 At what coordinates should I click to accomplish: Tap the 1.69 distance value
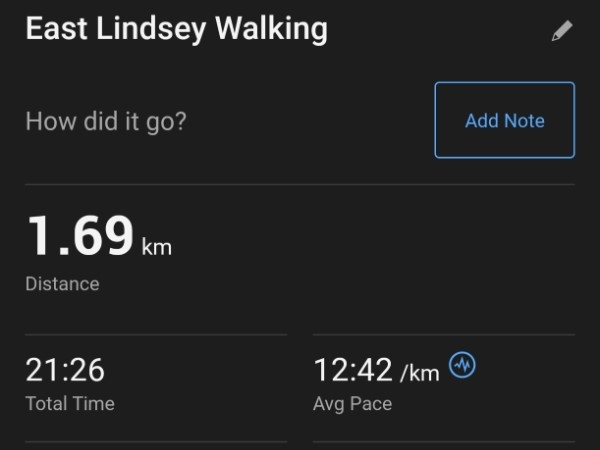pyautogui.click(x=80, y=235)
